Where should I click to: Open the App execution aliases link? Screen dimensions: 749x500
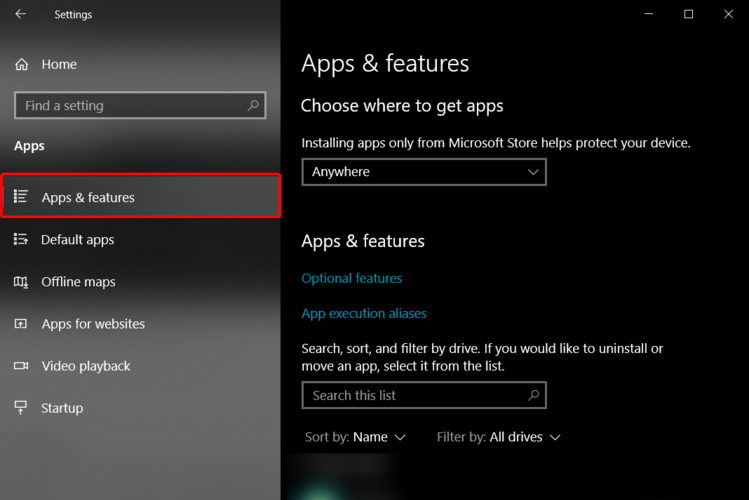point(364,313)
